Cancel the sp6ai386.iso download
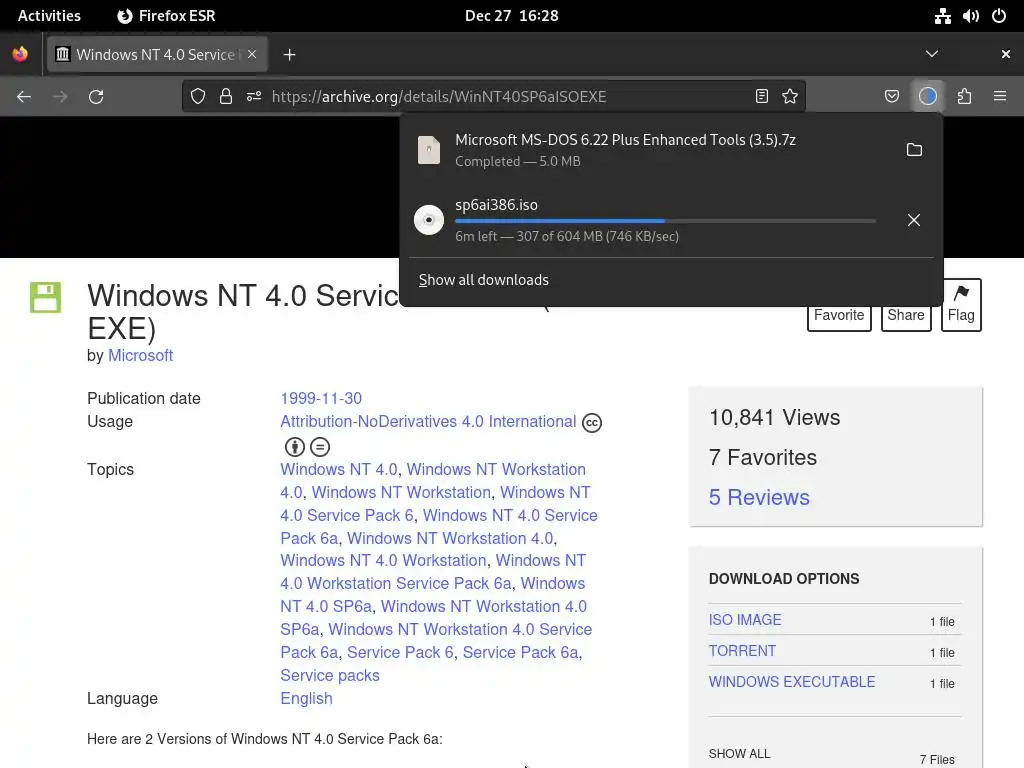The width and height of the screenshot is (1024, 768). [x=914, y=220]
